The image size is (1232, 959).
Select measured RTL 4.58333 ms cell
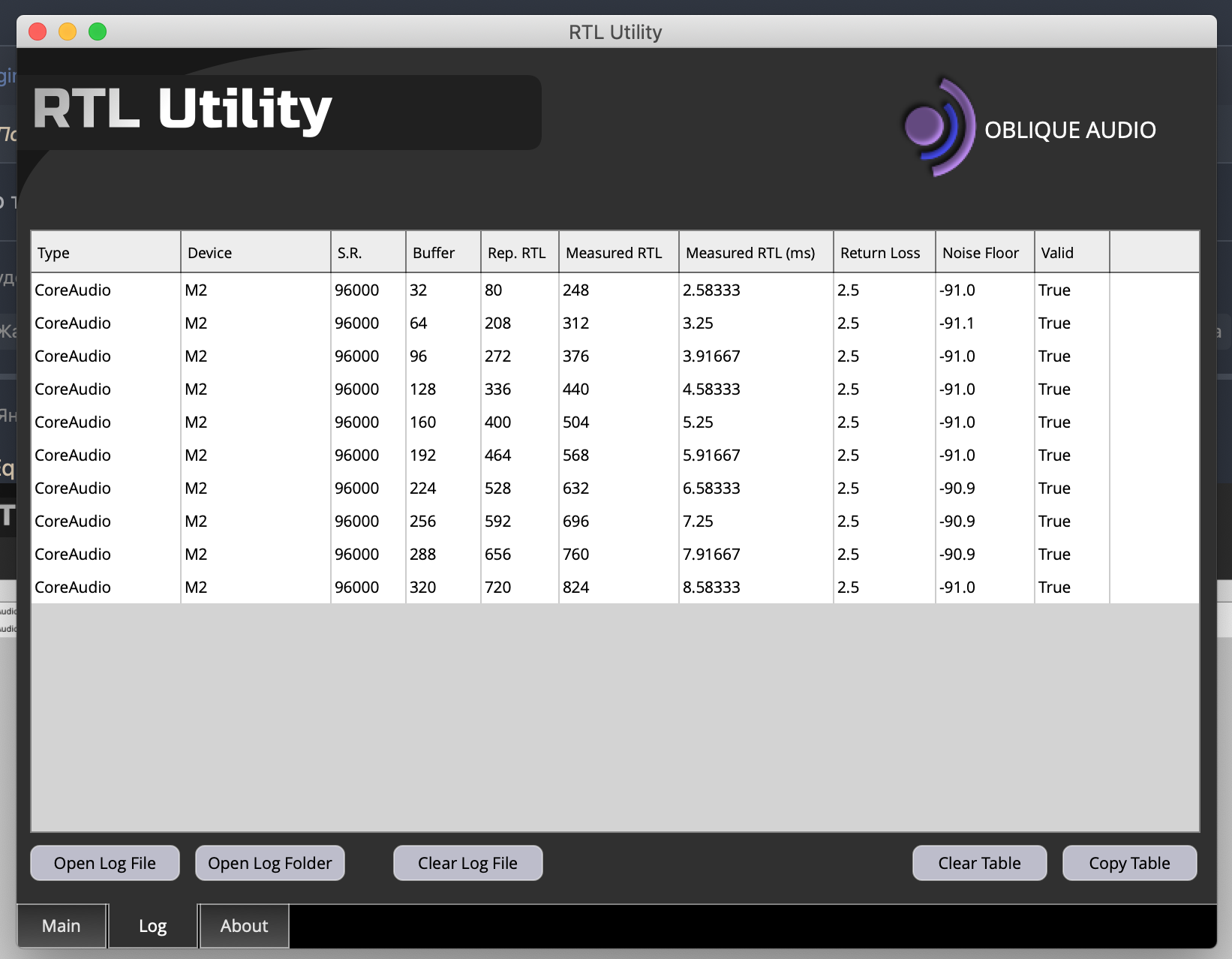(x=756, y=389)
